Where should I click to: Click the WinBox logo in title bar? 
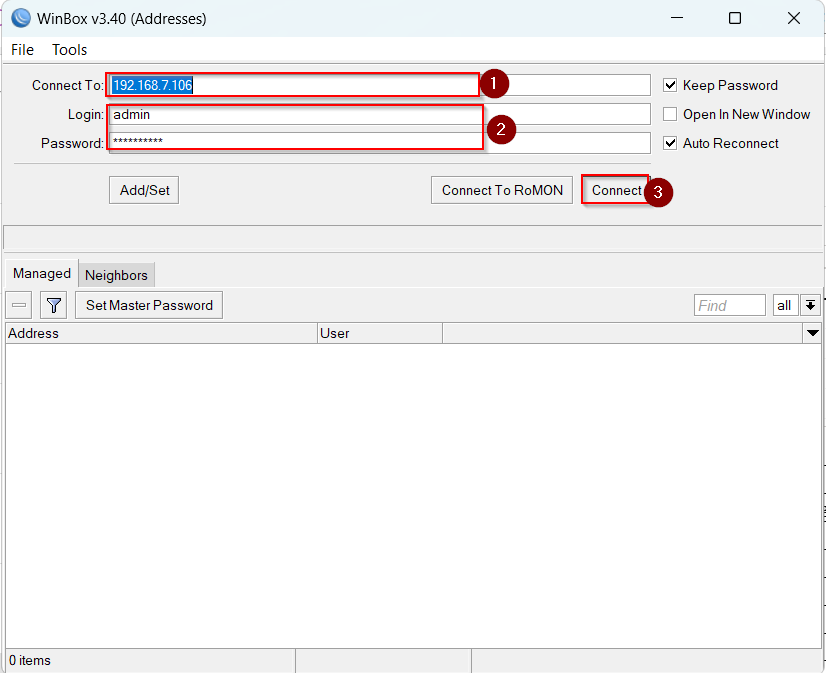point(20,18)
